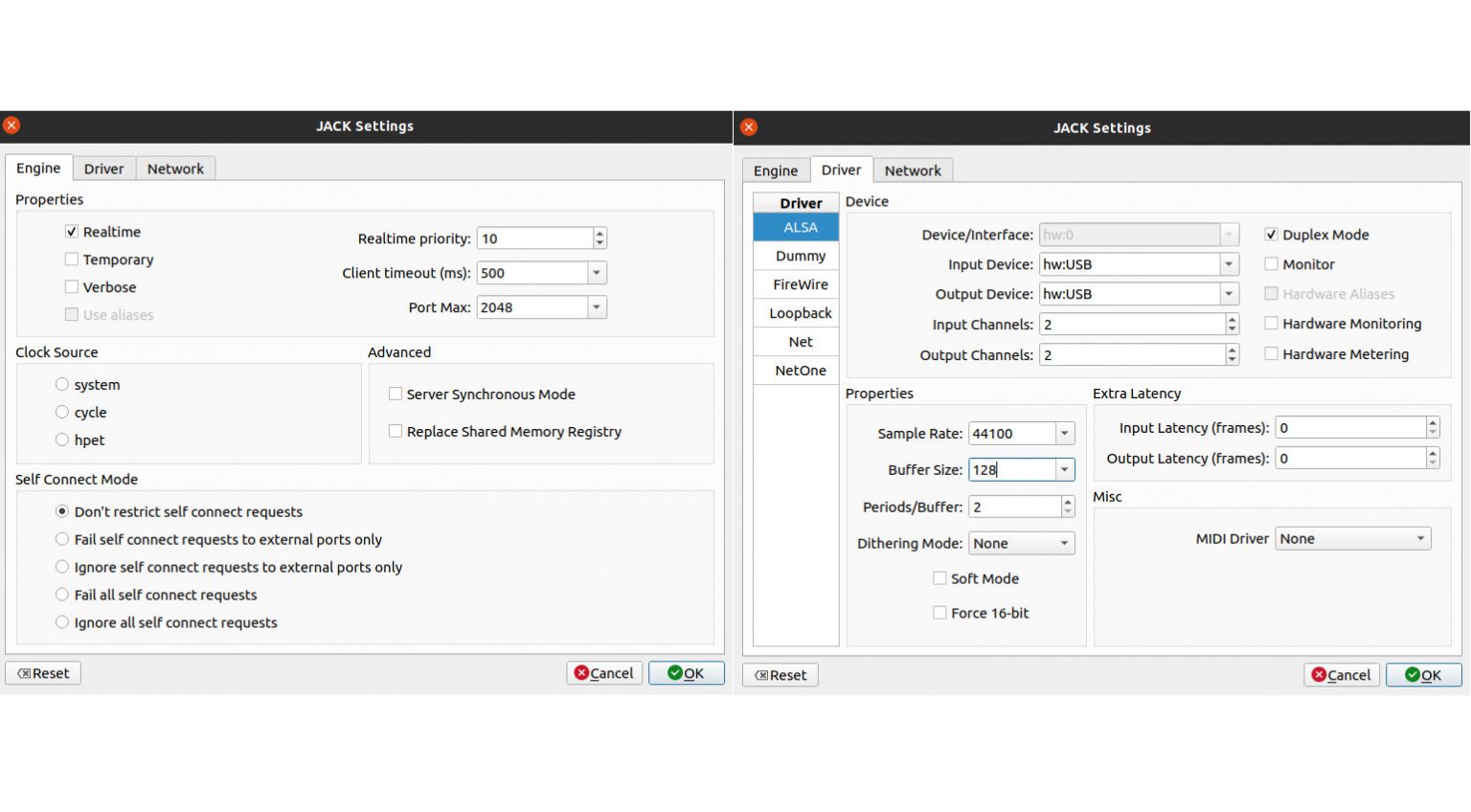Enable the Verbose checkbox
The height and width of the screenshot is (812, 1471).
[72, 287]
